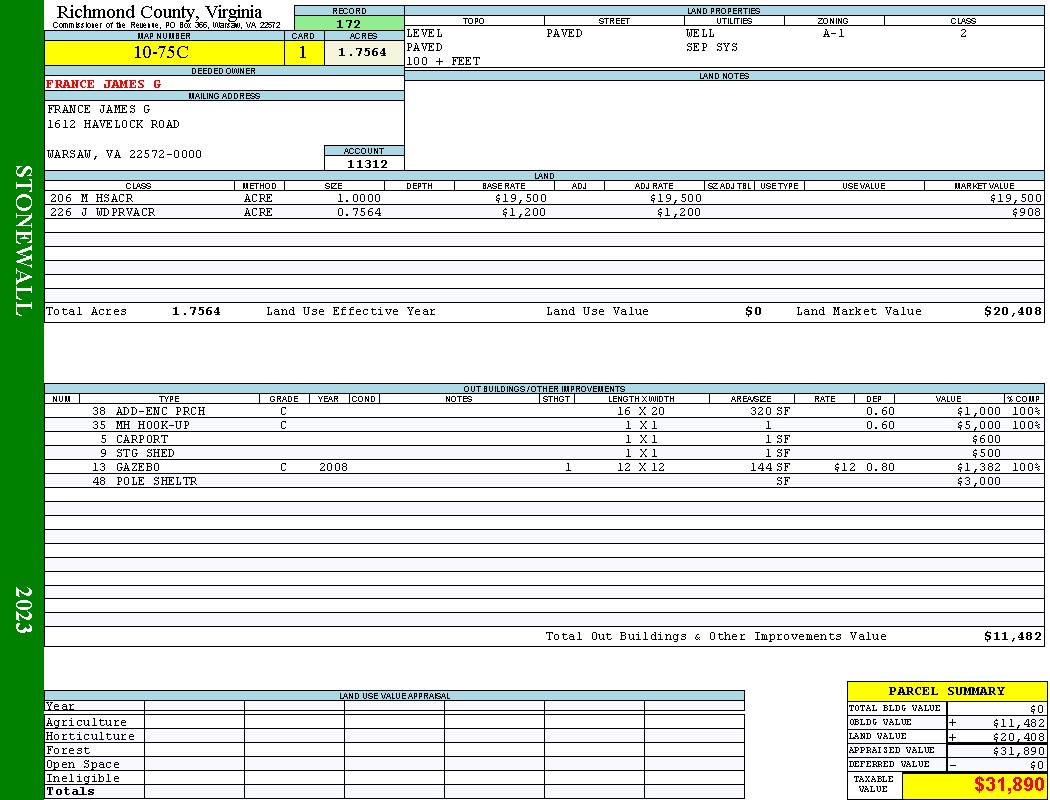Select base rate $1,200
Viewport: 1050px width, 800px height.
[524, 212]
